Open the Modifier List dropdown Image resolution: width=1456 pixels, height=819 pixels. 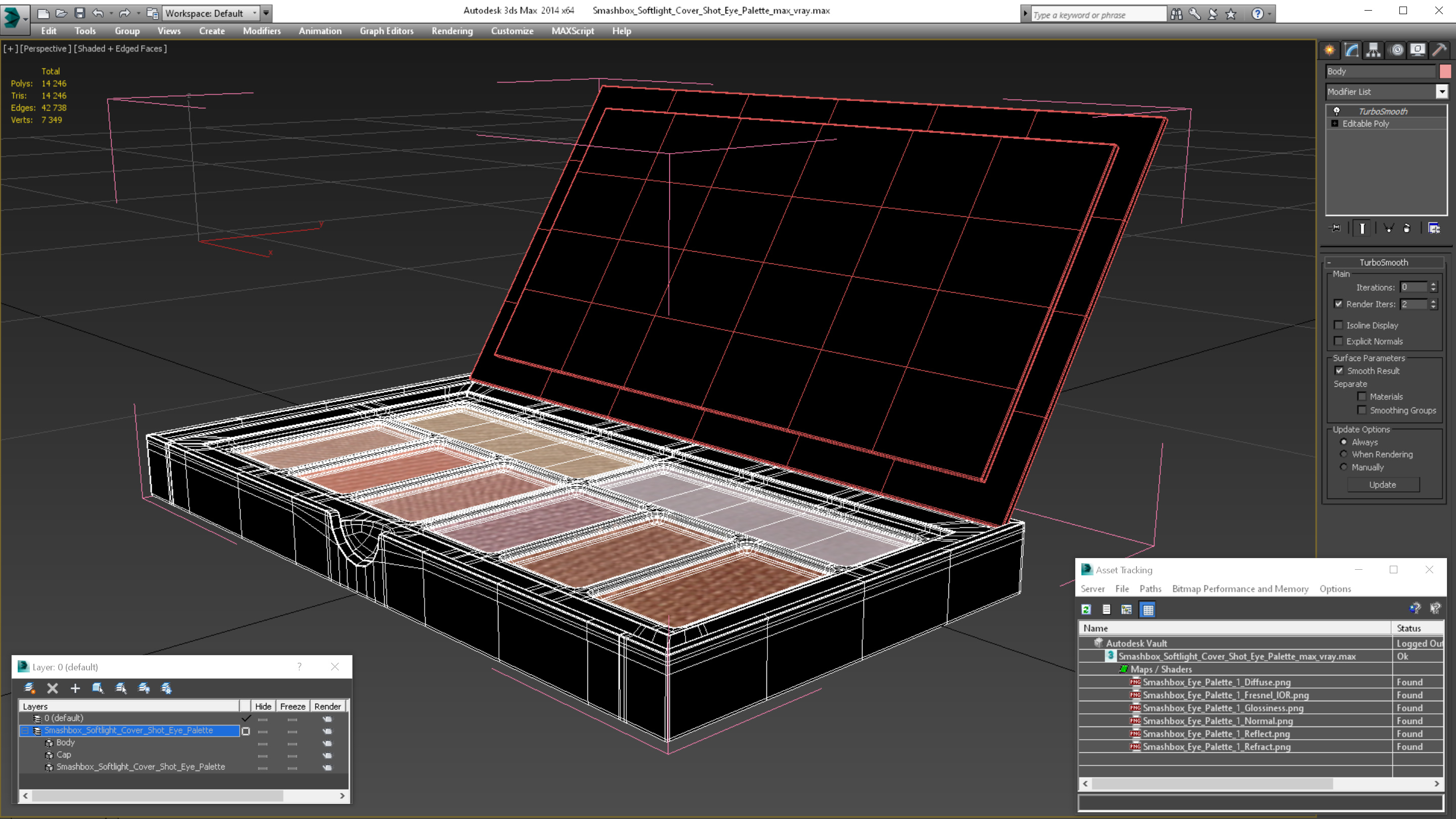1442,92
